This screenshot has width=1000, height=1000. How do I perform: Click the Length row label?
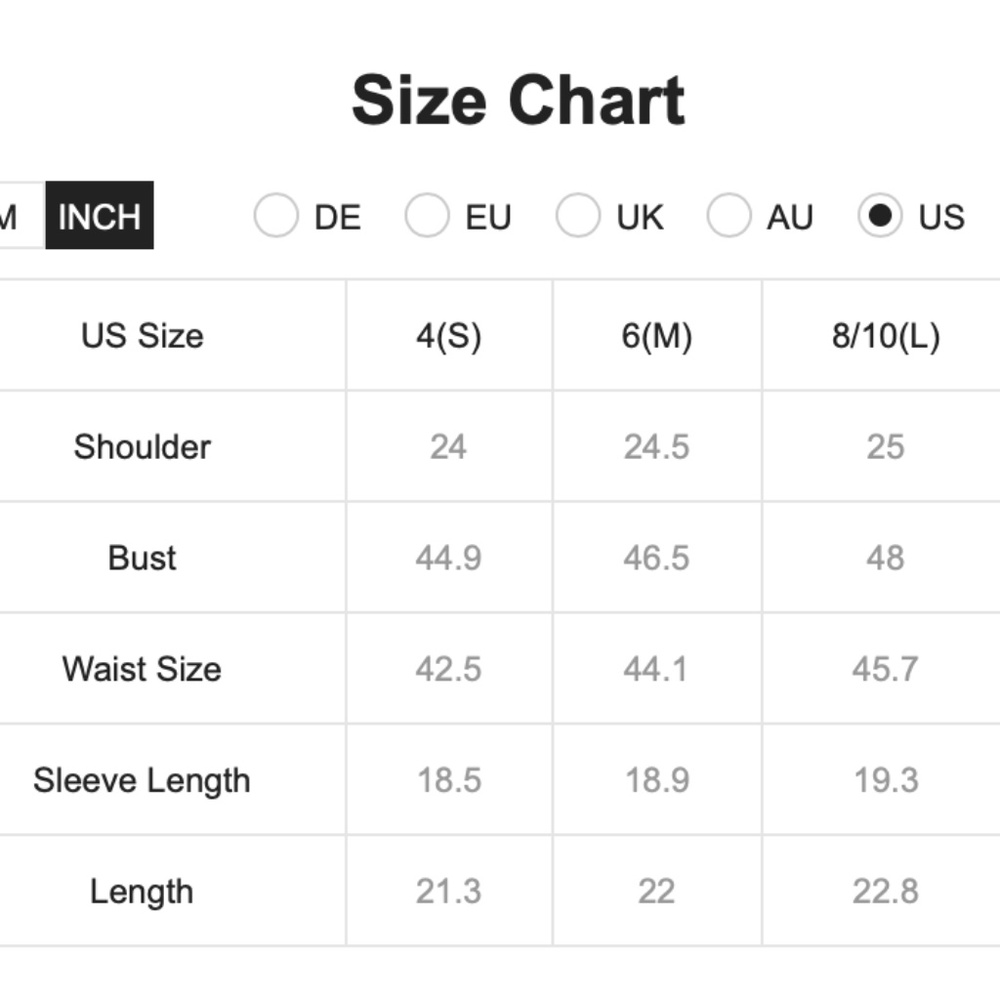(142, 892)
